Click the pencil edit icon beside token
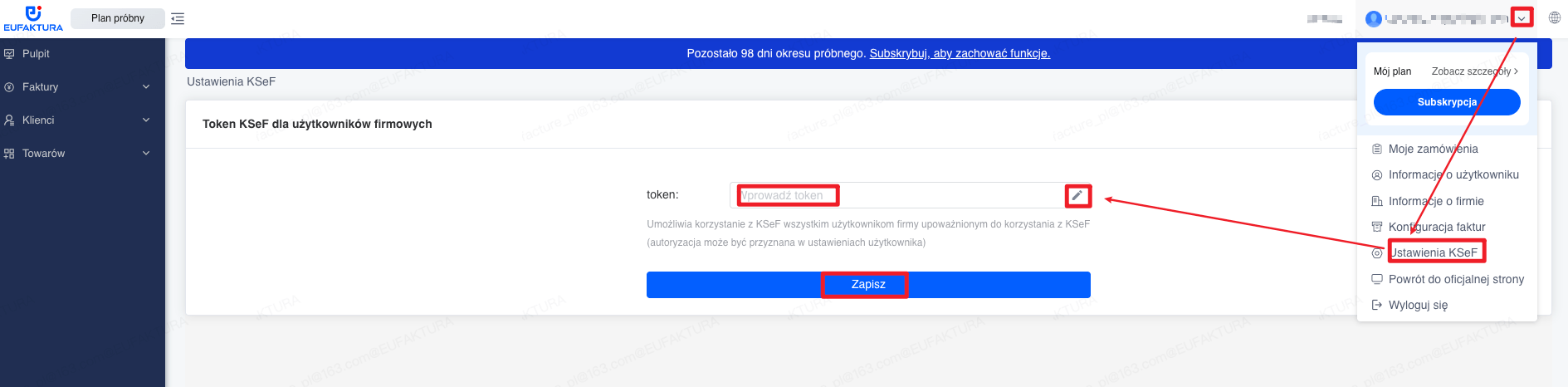The image size is (1568, 387). tap(1077, 195)
